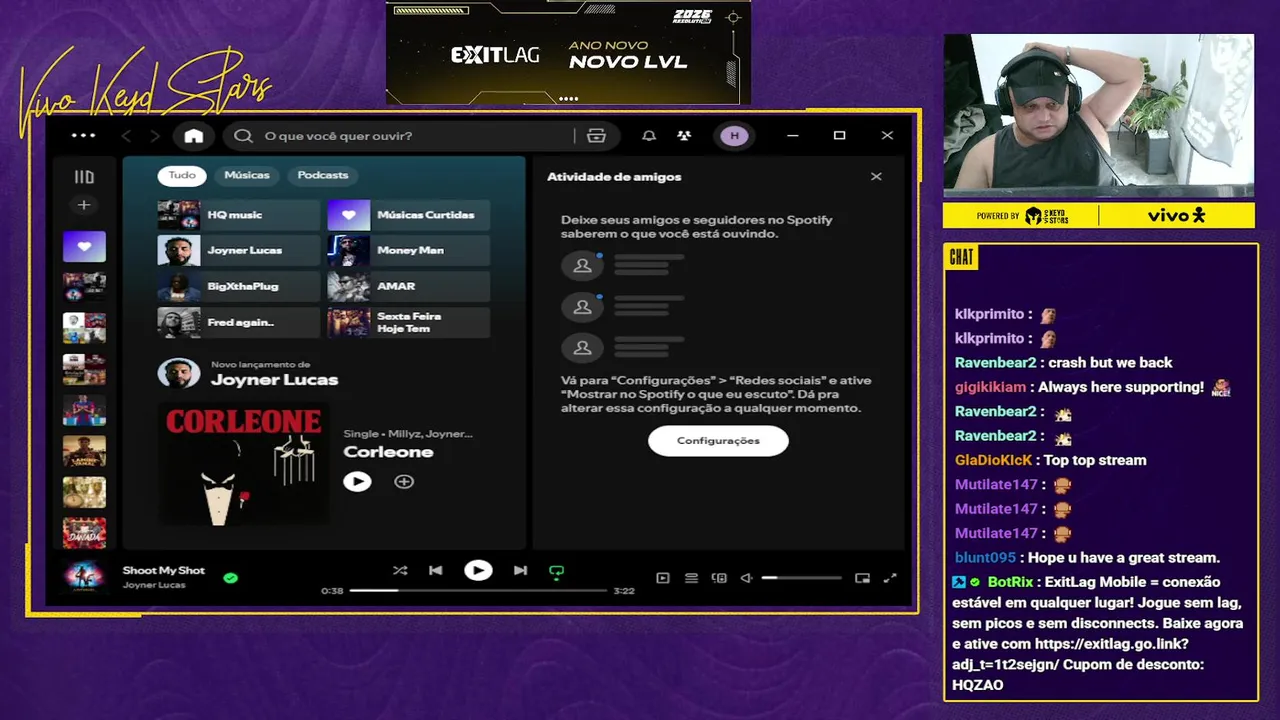
Task: Open second playlist thumbnail in library sidebar
Action: [84, 287]
